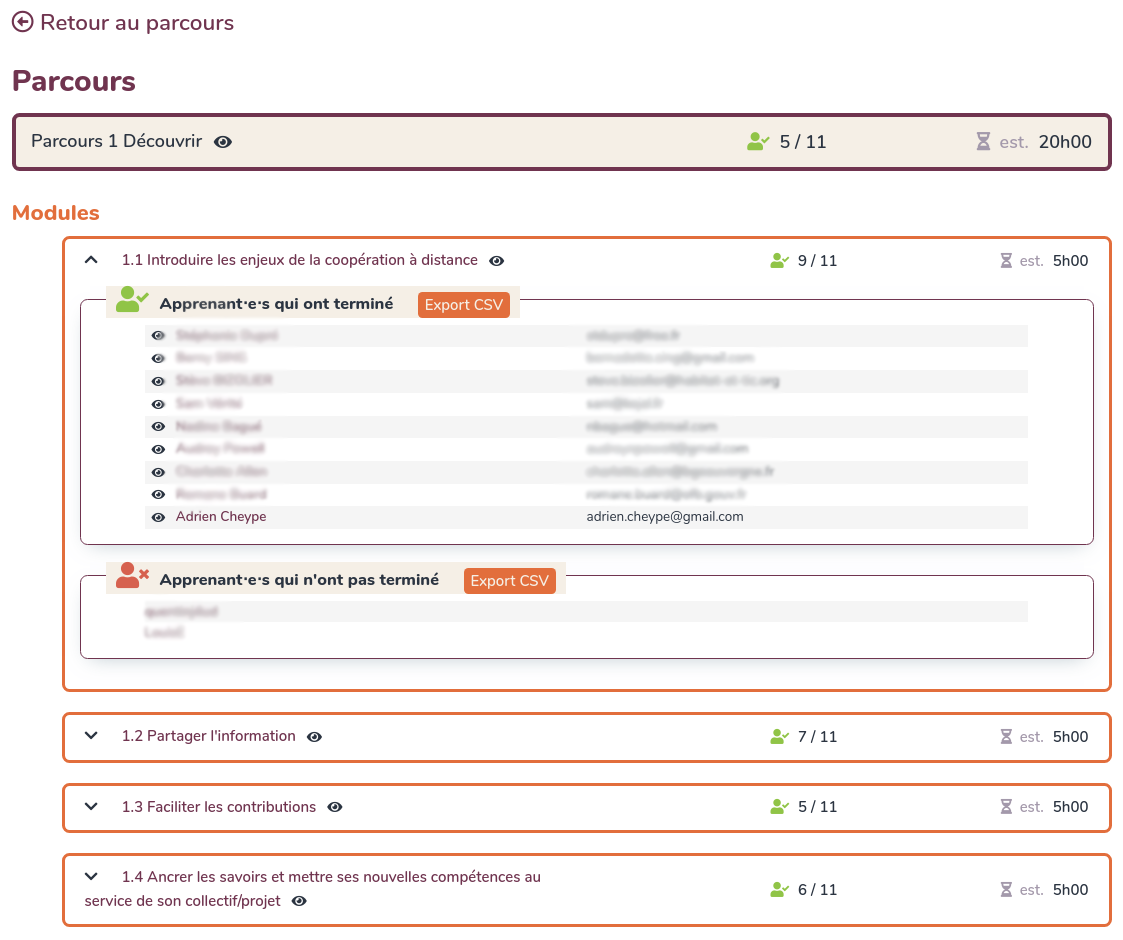Image resolution: width=1123 pixels, height=940 pixels.
Task: Click the green user icon beside 6 / 11
Action: (780, 890)
